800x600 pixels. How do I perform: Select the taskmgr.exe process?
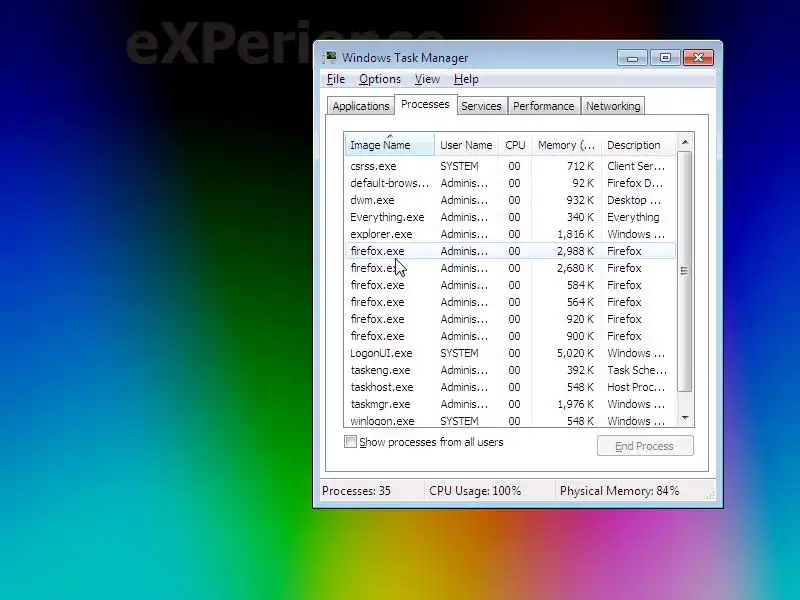point(510,404)
